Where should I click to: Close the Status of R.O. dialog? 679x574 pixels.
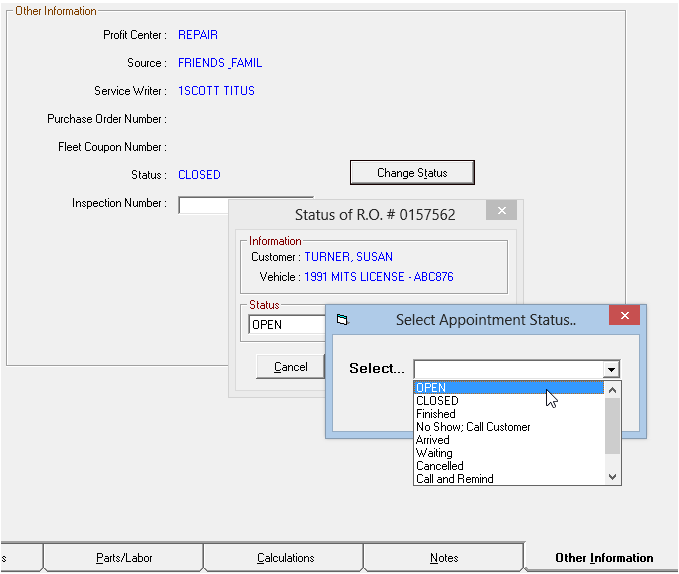coord(501,211)
